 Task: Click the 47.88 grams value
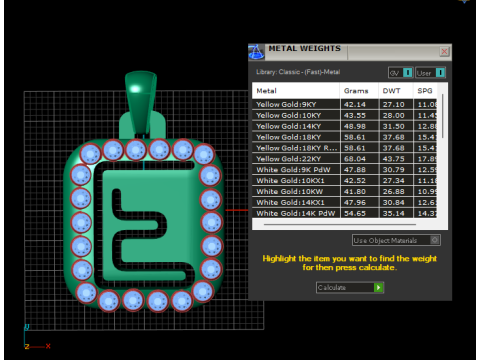(355, 170)
